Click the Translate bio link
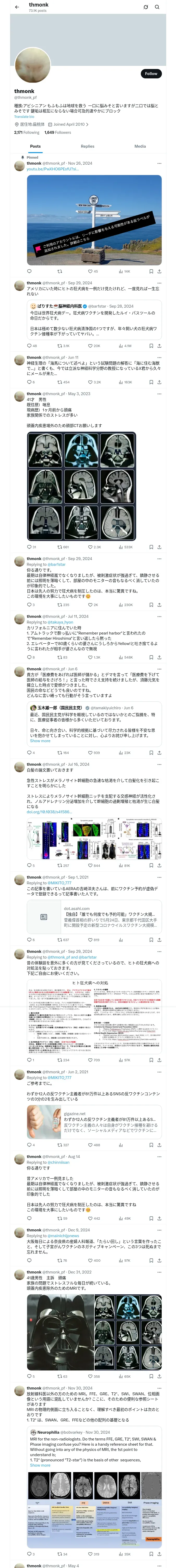 click(24, 116)
